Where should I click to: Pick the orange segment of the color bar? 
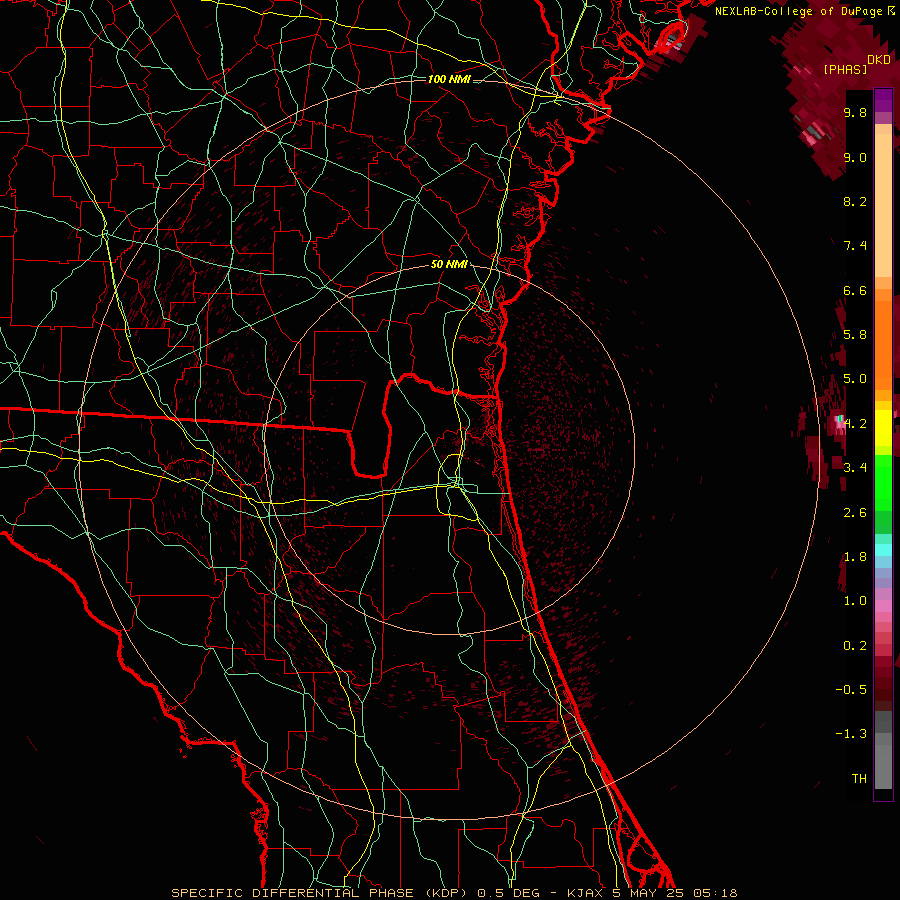[x=883, y=346]
